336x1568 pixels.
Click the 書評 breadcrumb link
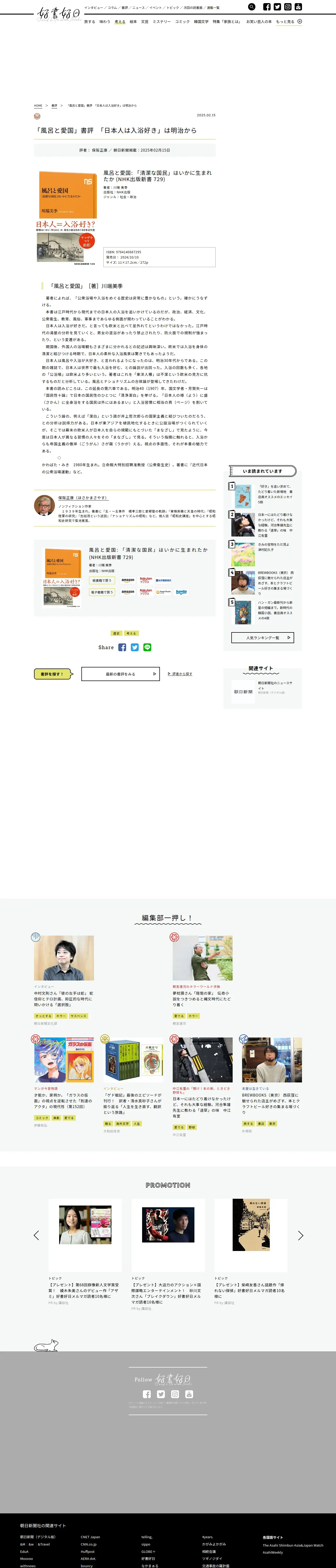[x=54, y=106]
